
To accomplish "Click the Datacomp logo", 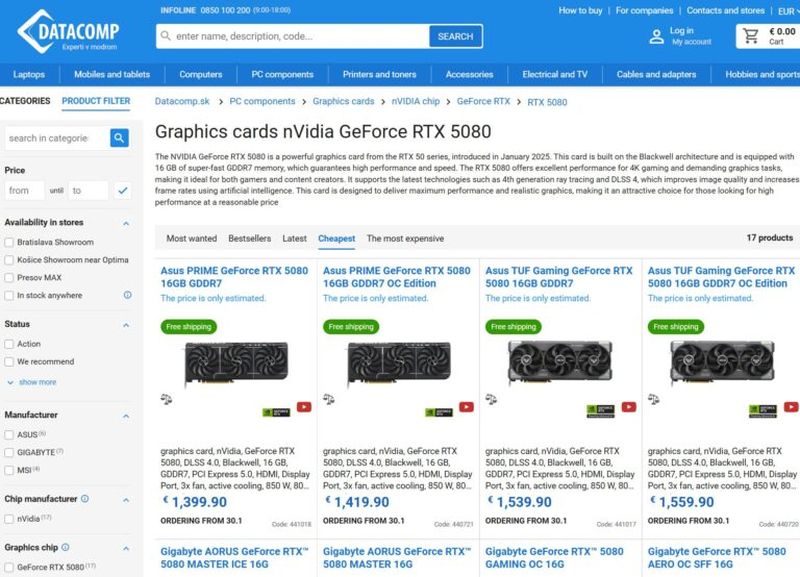I will click(x=68, y=31).
